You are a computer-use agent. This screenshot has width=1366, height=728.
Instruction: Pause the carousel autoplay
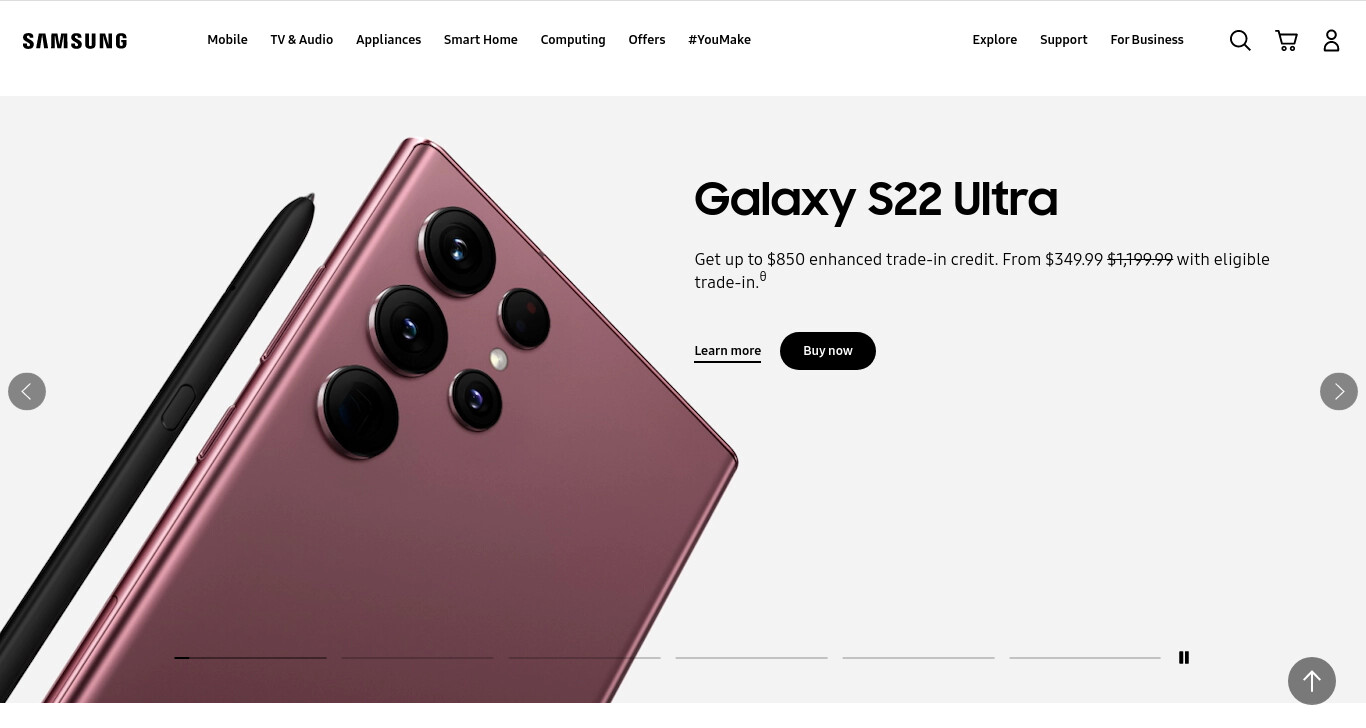coord(1184,658)
